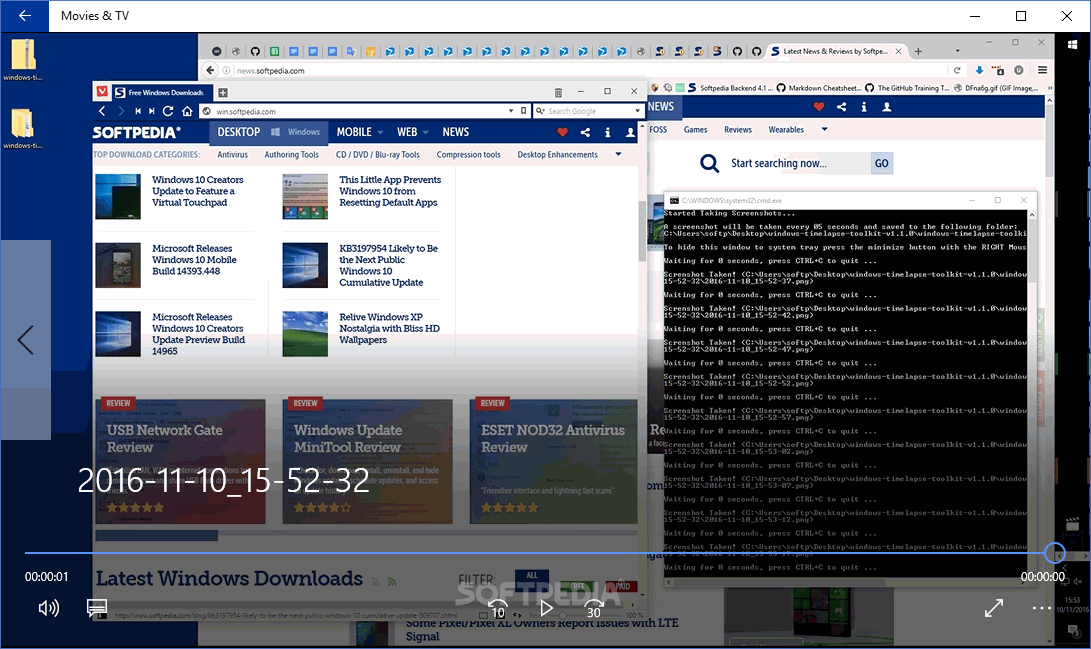Open the Games section in news site
1091x649 pixels.
point(695,130)
